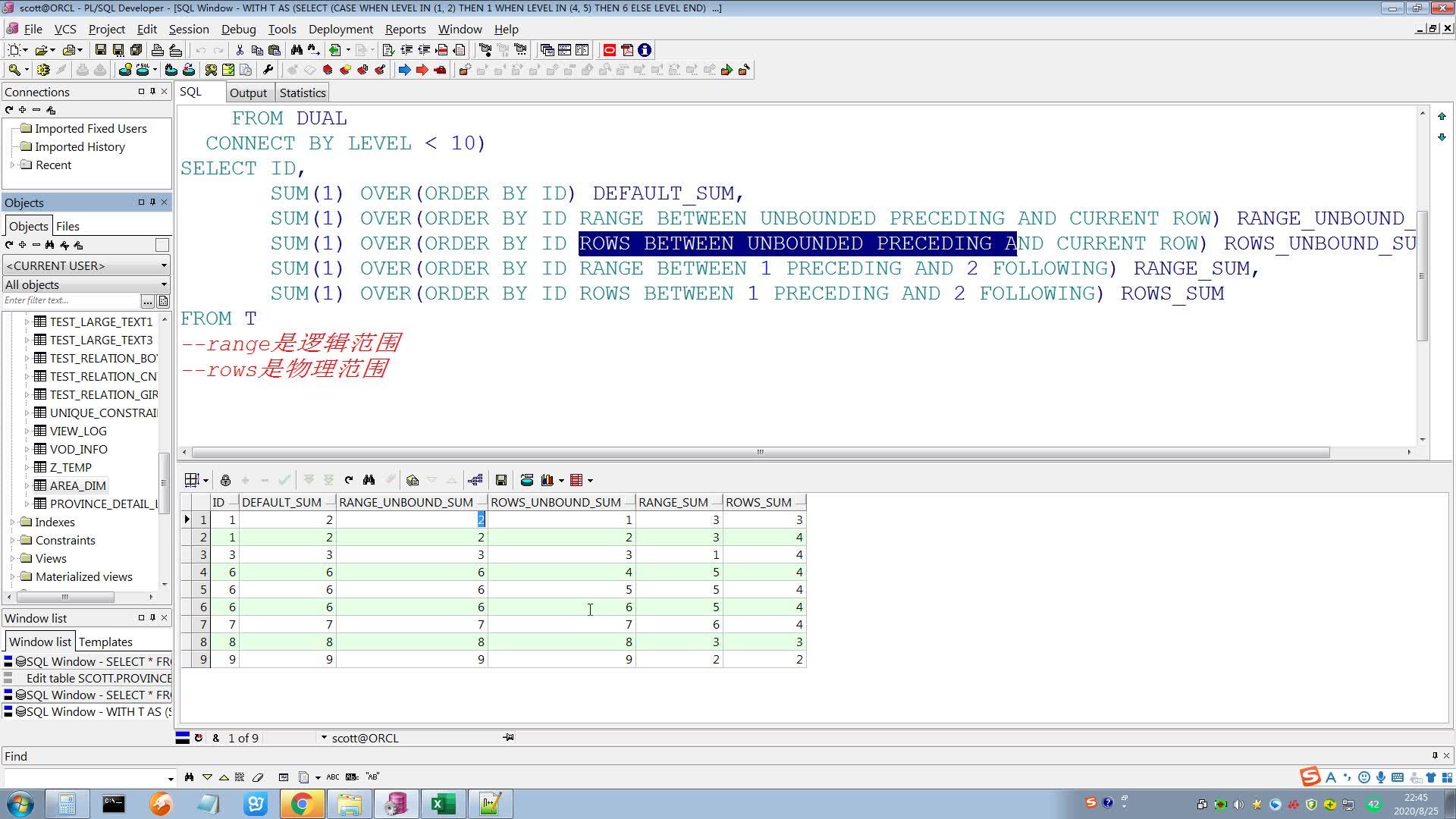The height and width of the screenshot is (819, 1456).
Task: Click the Export PDF icon in toolbar
Action: (x=626, y=50)
